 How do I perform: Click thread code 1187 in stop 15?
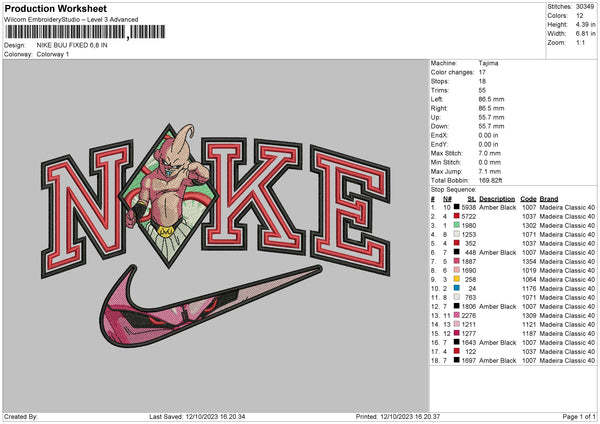pyautogui.click(x=529, y=334)
